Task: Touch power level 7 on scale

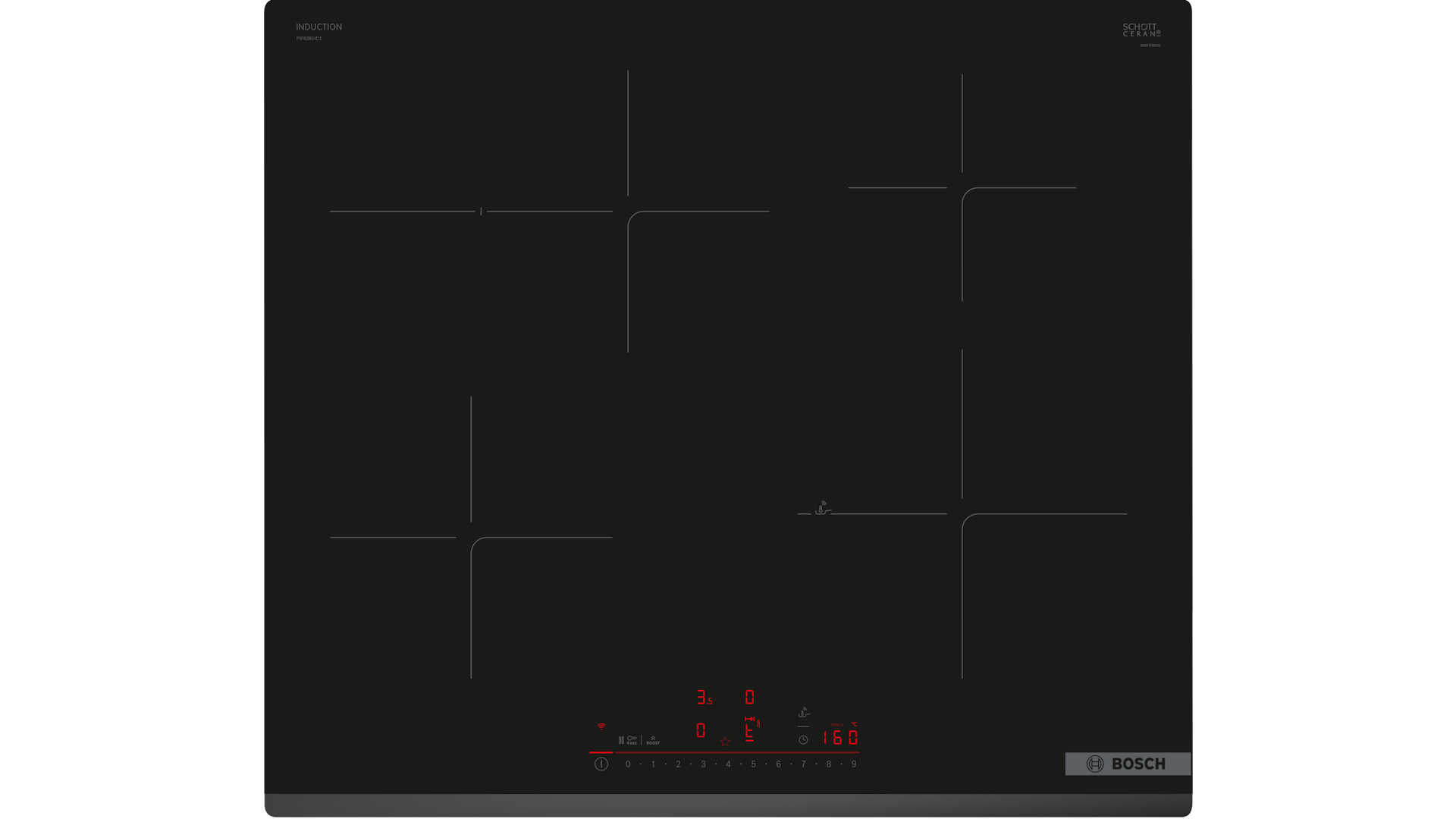Action: (804, 764)
